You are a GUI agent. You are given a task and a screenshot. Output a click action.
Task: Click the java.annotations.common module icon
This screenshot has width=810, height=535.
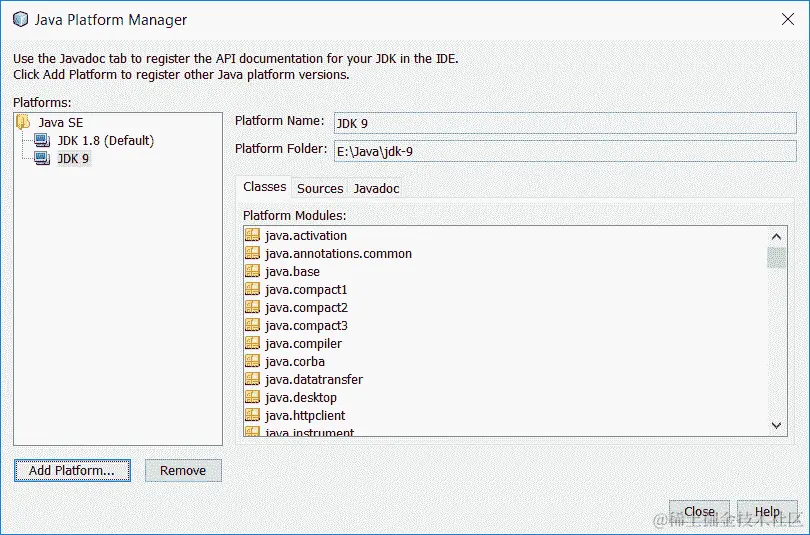(252, 253)
